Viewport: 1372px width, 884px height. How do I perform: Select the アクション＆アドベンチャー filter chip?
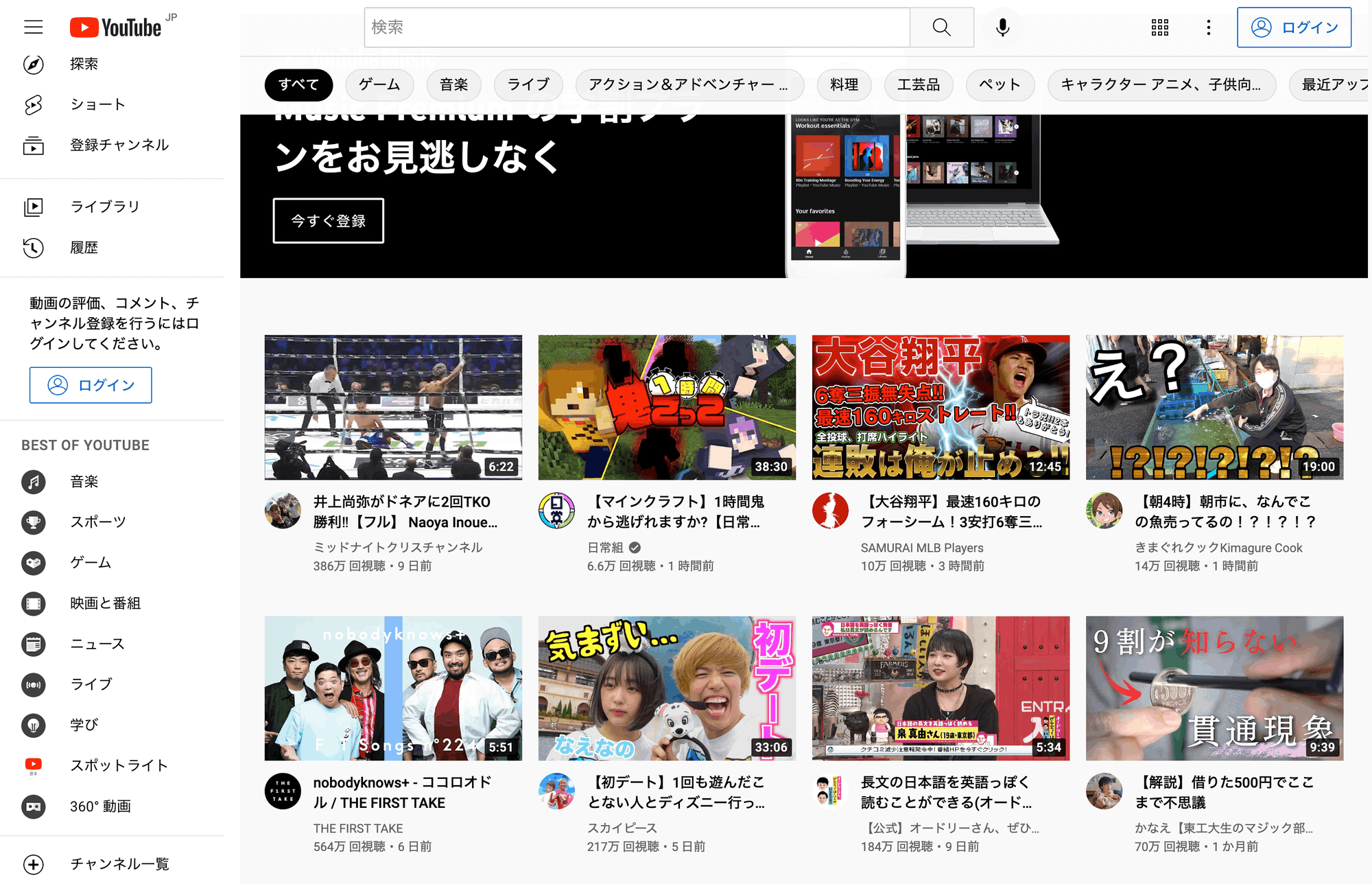689,85
